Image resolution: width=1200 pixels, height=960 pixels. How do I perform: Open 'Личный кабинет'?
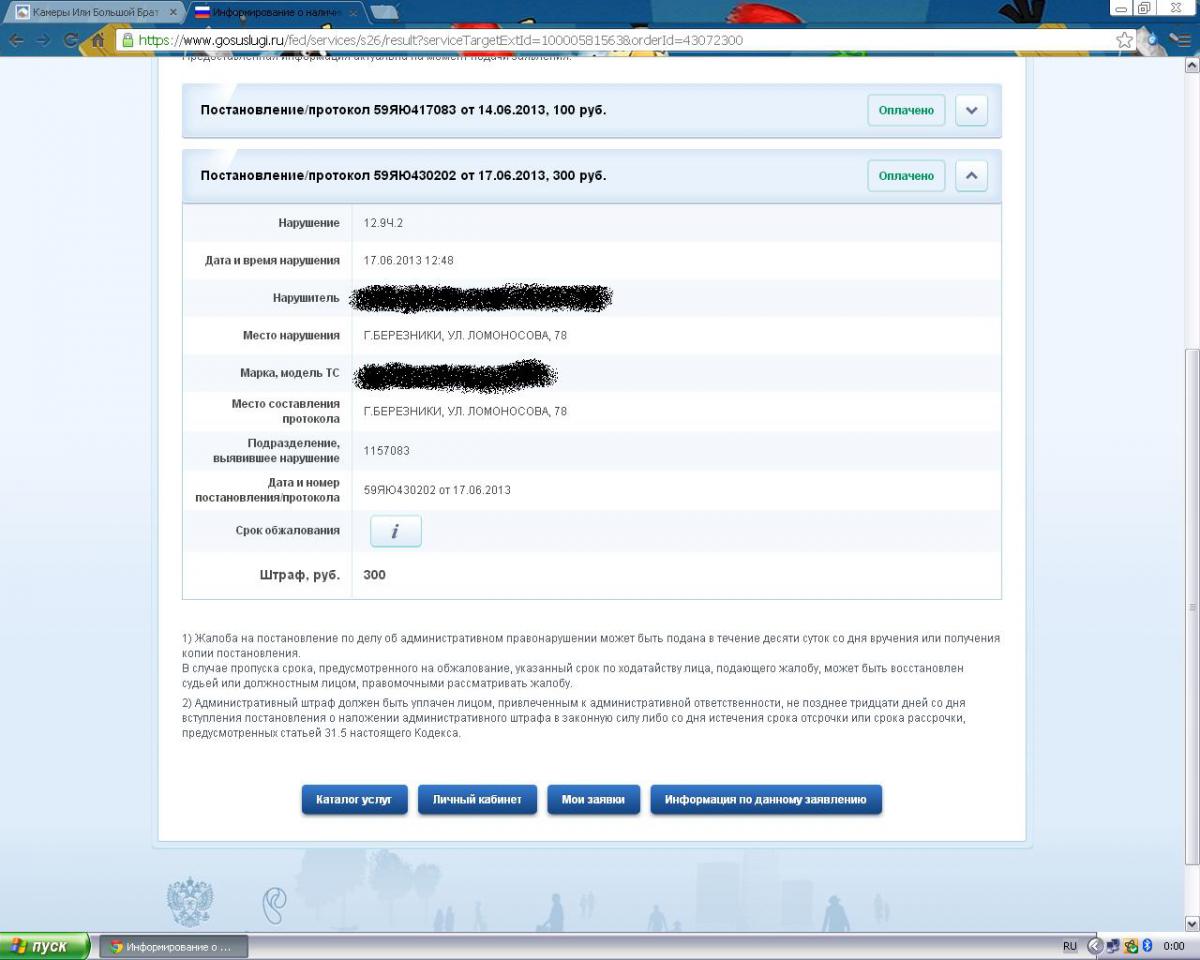(x=477, y=800)
